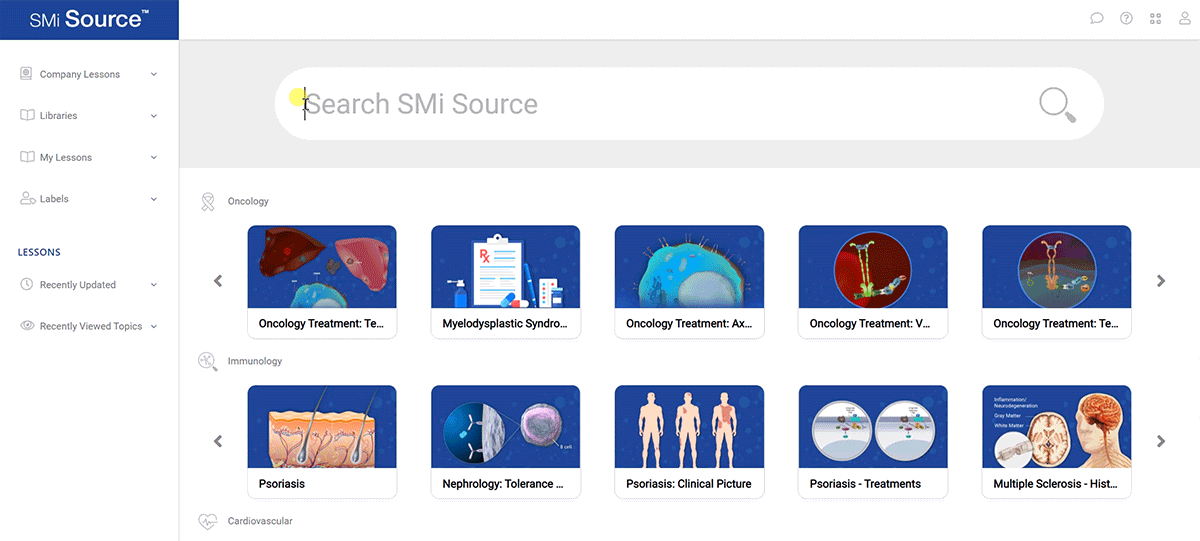This screenshot has width=1200, height=541.
Task: Click the SMi Source logo
Action: (x=89, y=19)
